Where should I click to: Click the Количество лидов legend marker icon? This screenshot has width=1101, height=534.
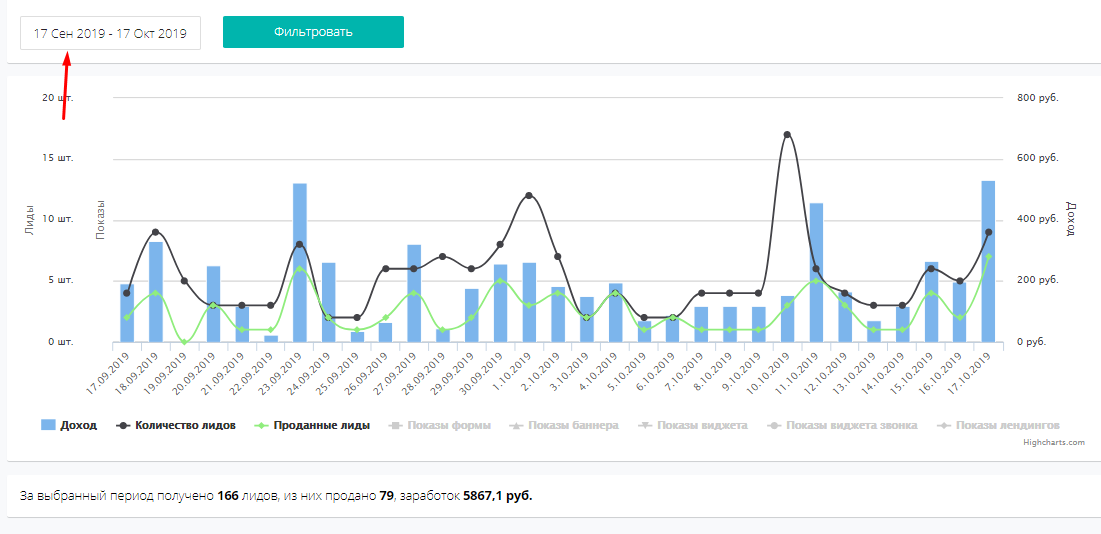pos(124,425)
